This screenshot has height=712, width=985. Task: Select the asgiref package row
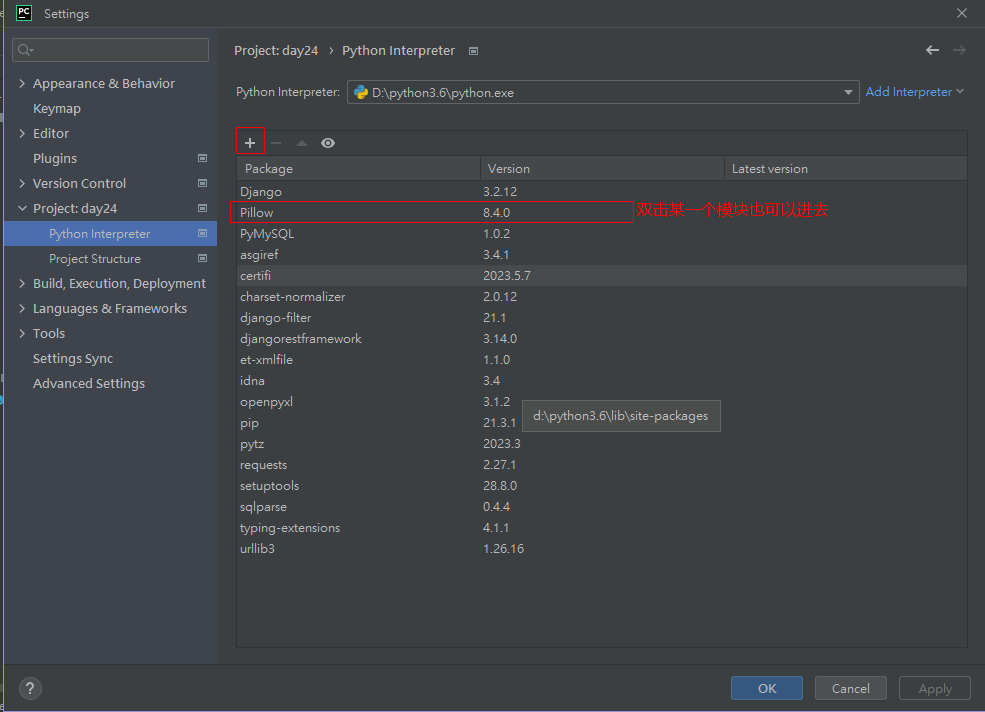602,255
